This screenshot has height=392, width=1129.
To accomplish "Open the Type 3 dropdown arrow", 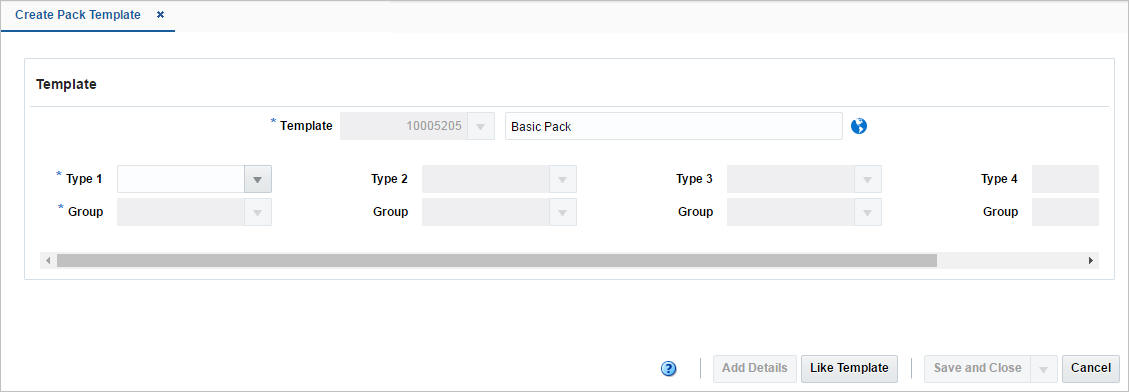I will click(x=868, y=179).
